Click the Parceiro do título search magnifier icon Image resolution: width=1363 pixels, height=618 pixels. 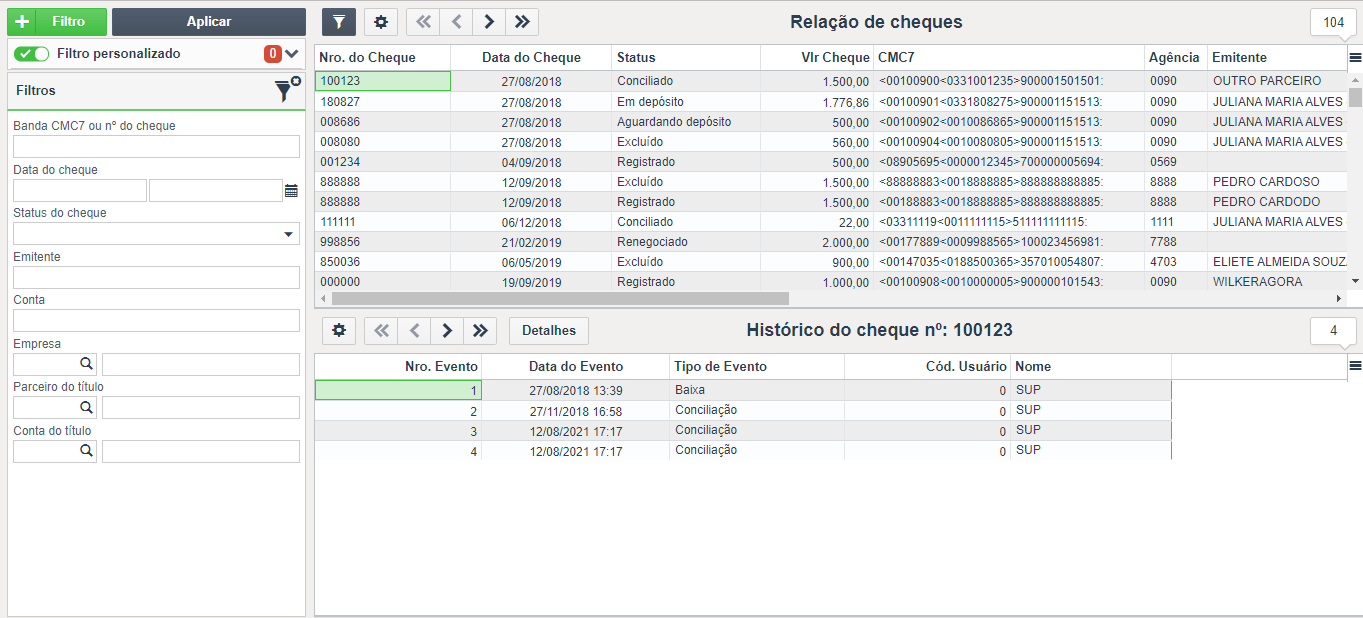(x=87, y=408)
